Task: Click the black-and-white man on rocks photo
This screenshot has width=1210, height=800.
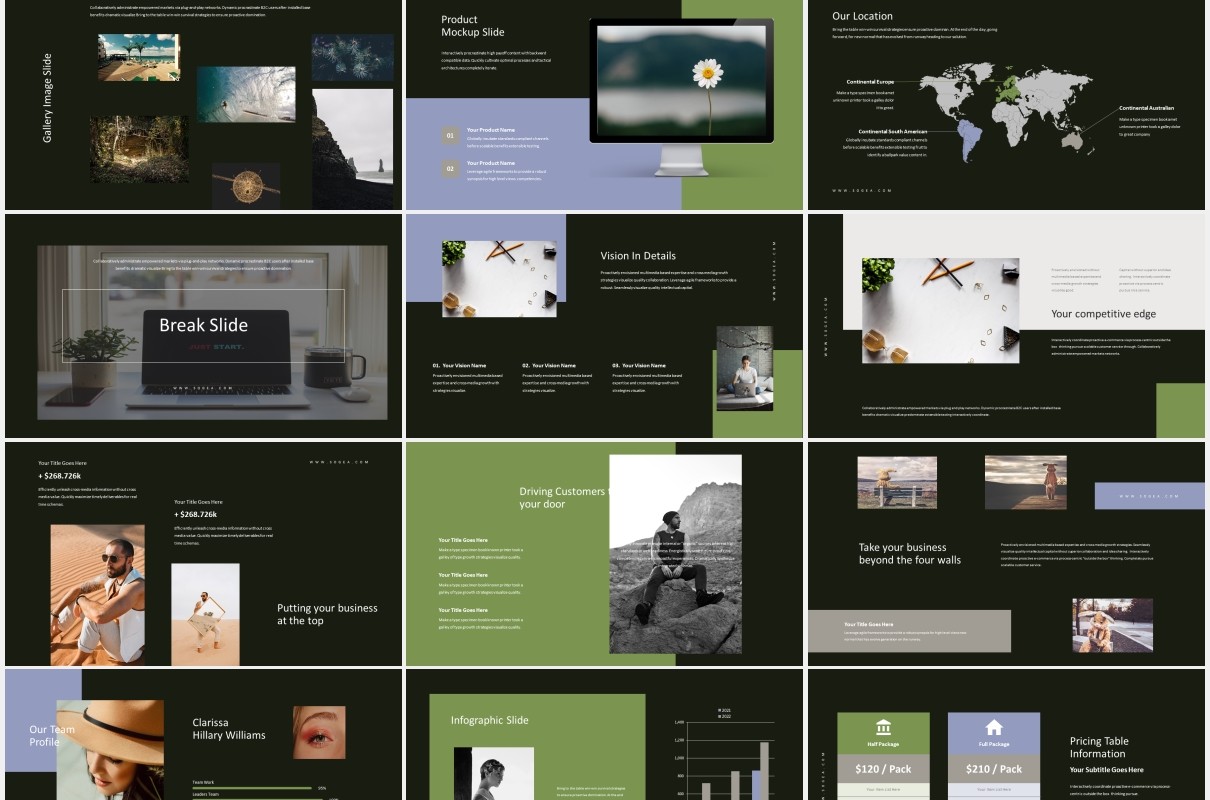Action: (675, 554)
